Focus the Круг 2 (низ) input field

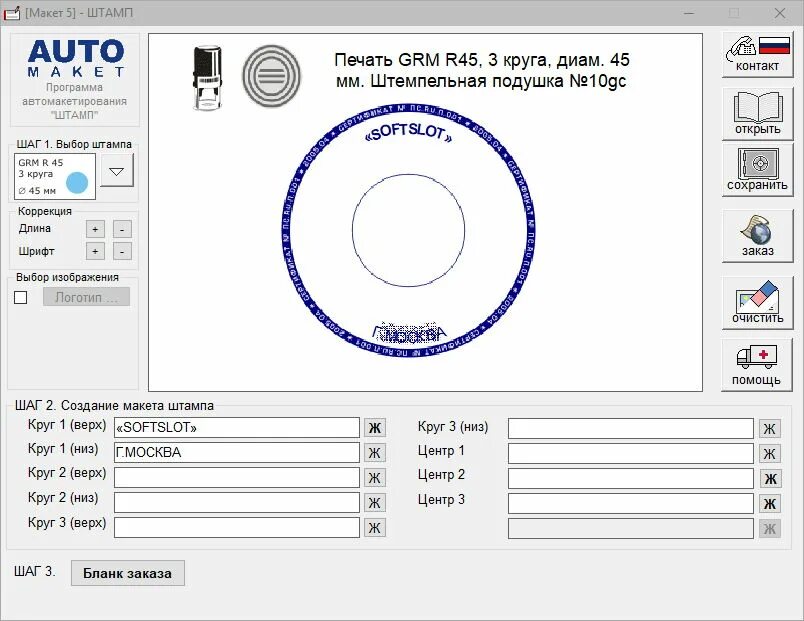[236, 503]
